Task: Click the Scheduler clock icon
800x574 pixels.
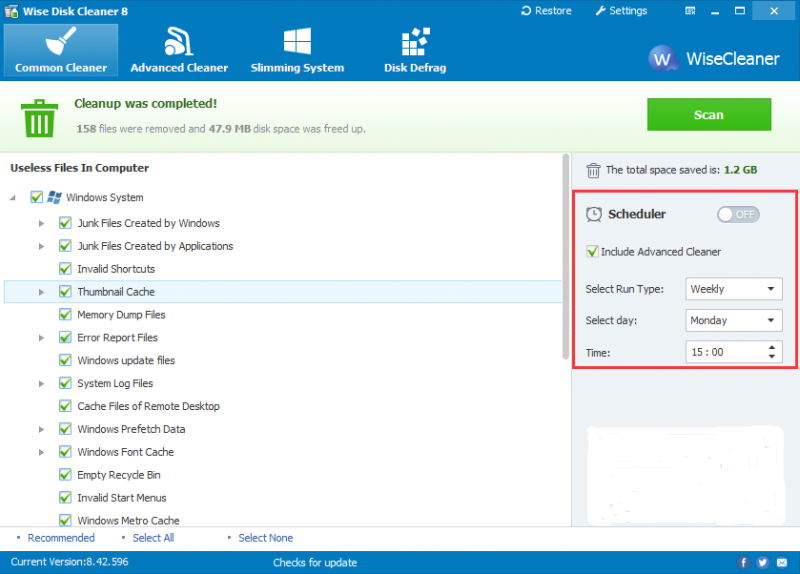Action: pyautogui.click(x=594, y=214)
